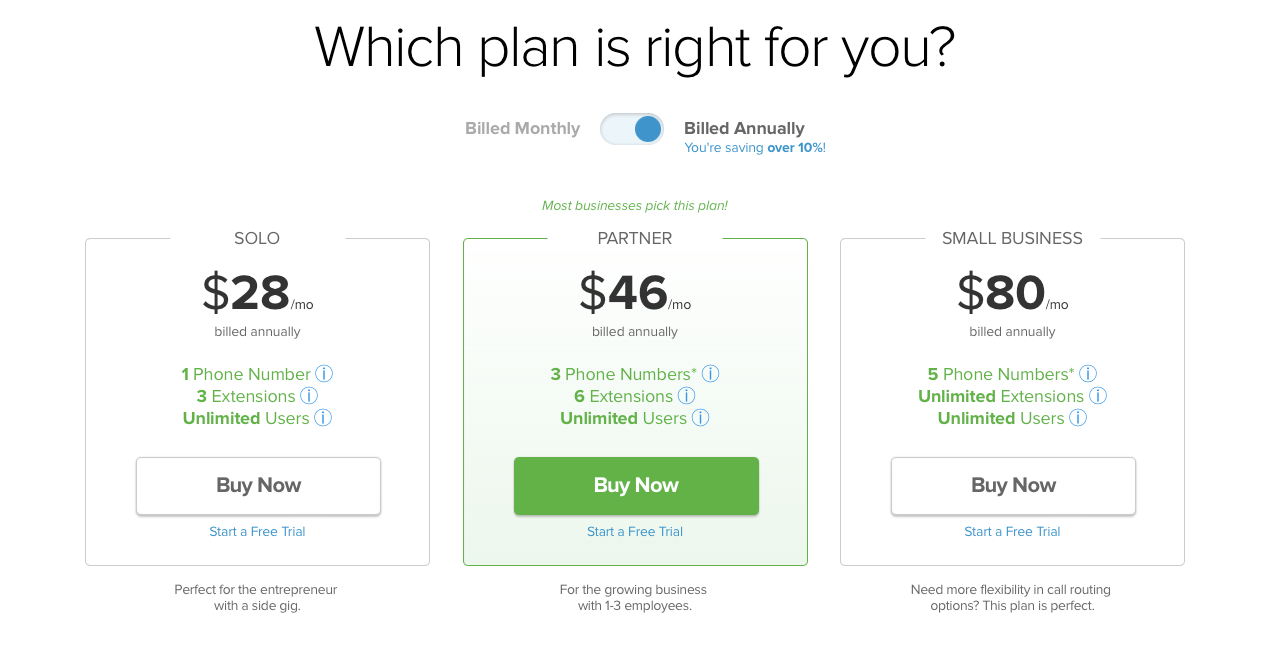Screen dimensions: 1270x649
Task: Open info icon beside Small Business 5 Phone Numbers
Action: point(1088,374)
